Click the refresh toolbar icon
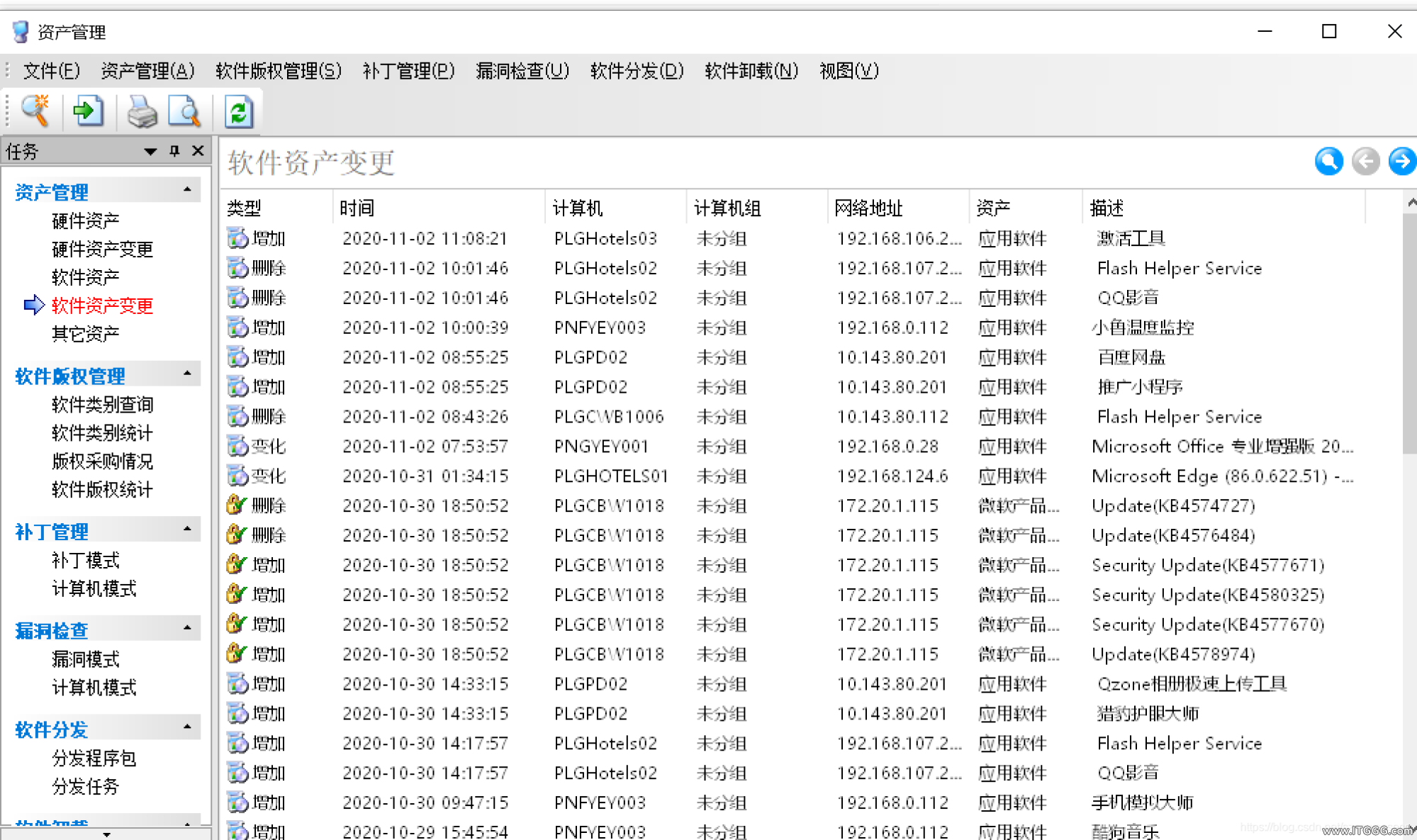The image size is (1417, 840). [x=239, y=111]
